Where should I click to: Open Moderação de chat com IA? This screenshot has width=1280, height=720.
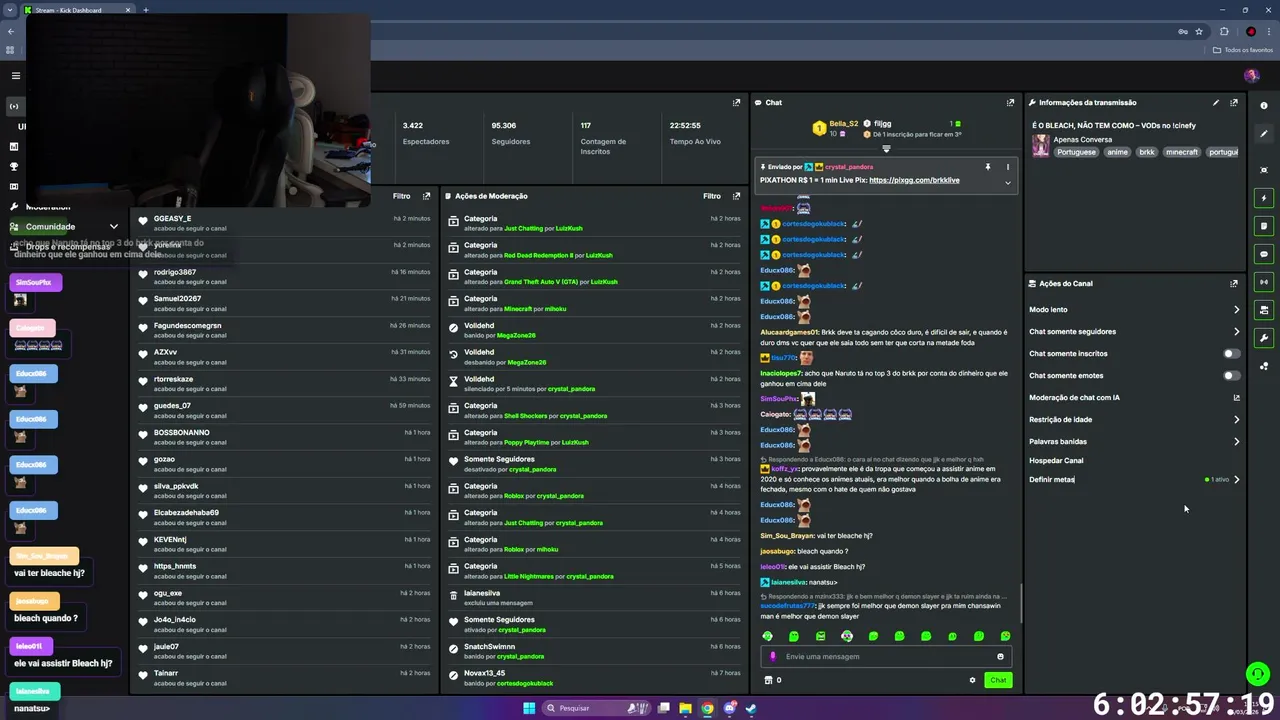(1134, 397)
